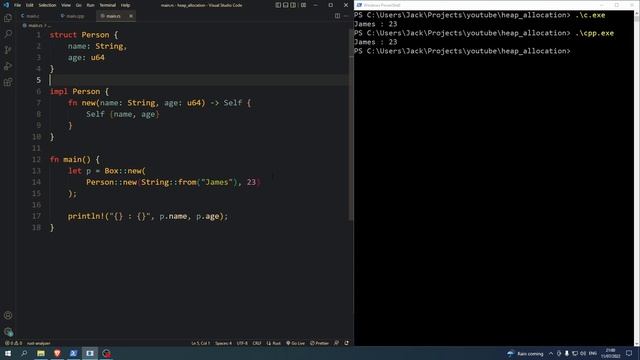Toggle bottom panel layout icon
This screenshot has height=360, width=640.
pyautogui.click(x=286, y=5)
